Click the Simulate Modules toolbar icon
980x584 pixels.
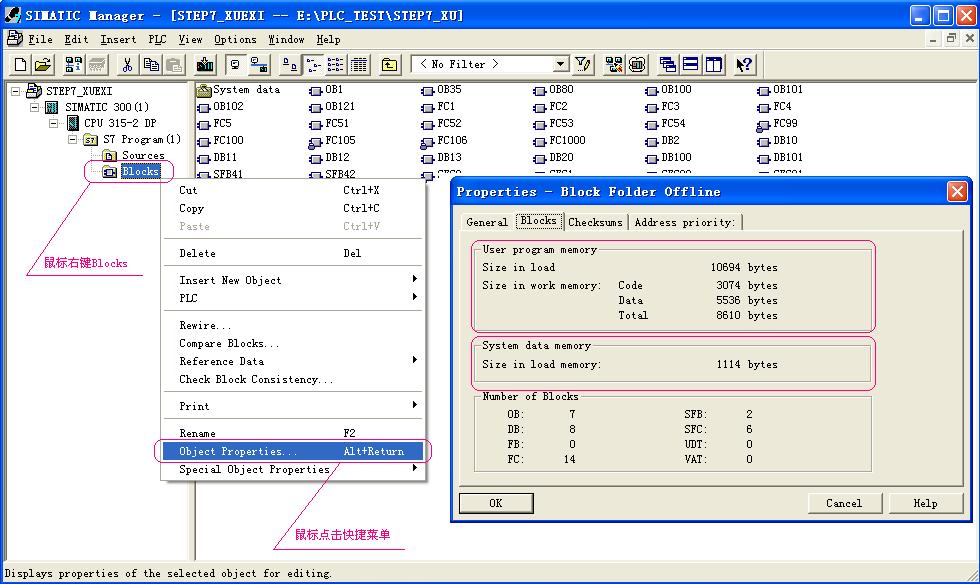pos(637,64)
